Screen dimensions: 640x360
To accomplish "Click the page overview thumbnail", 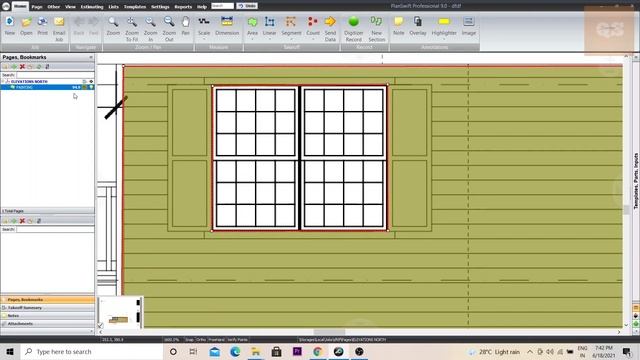I will [x=120, y=313].
